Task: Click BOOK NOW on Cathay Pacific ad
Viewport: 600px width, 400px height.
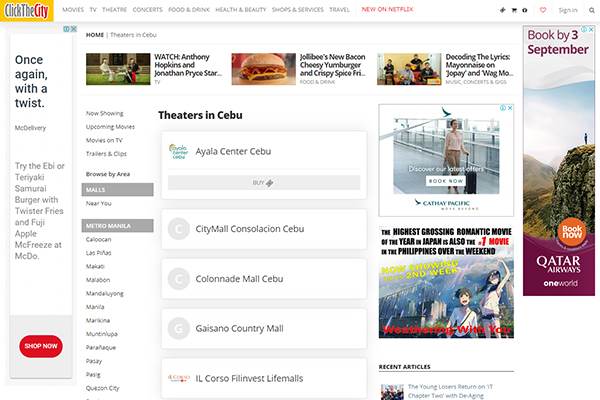Action: 445,181
